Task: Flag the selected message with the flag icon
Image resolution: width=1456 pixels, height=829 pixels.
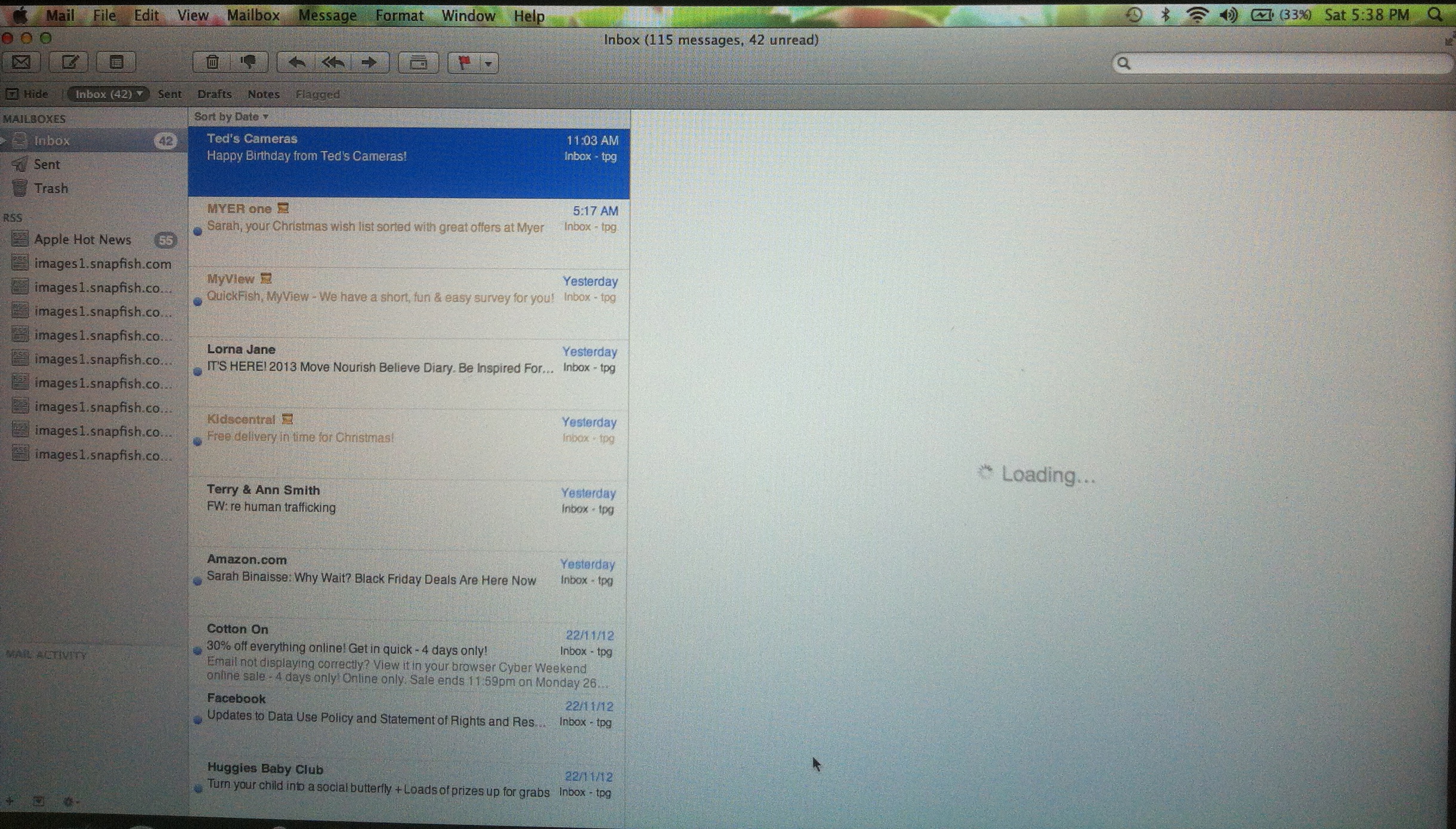Action: pyautogui.click(x=465, y=62)
